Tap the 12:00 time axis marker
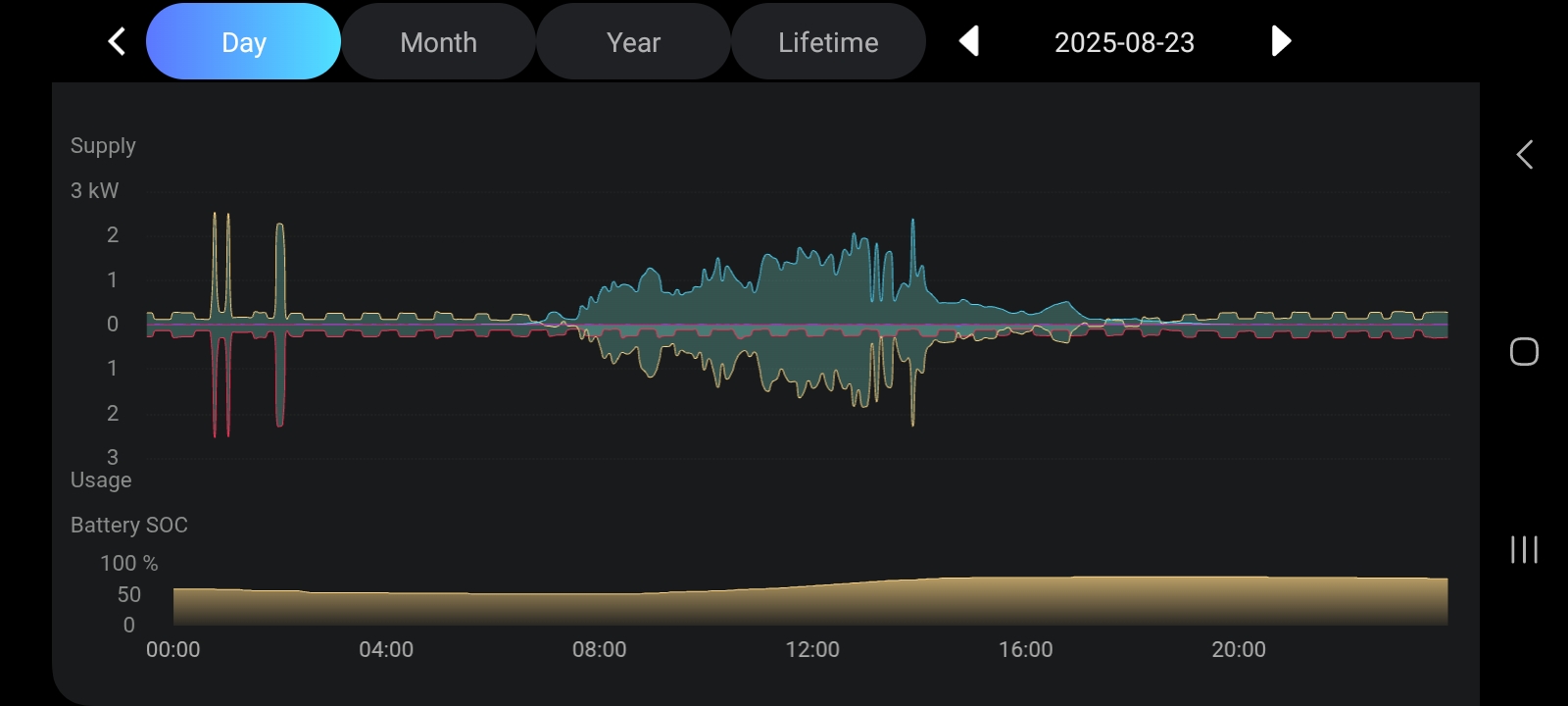The height and width of the screenshot is (706, 1568). (x=812, y=649)
